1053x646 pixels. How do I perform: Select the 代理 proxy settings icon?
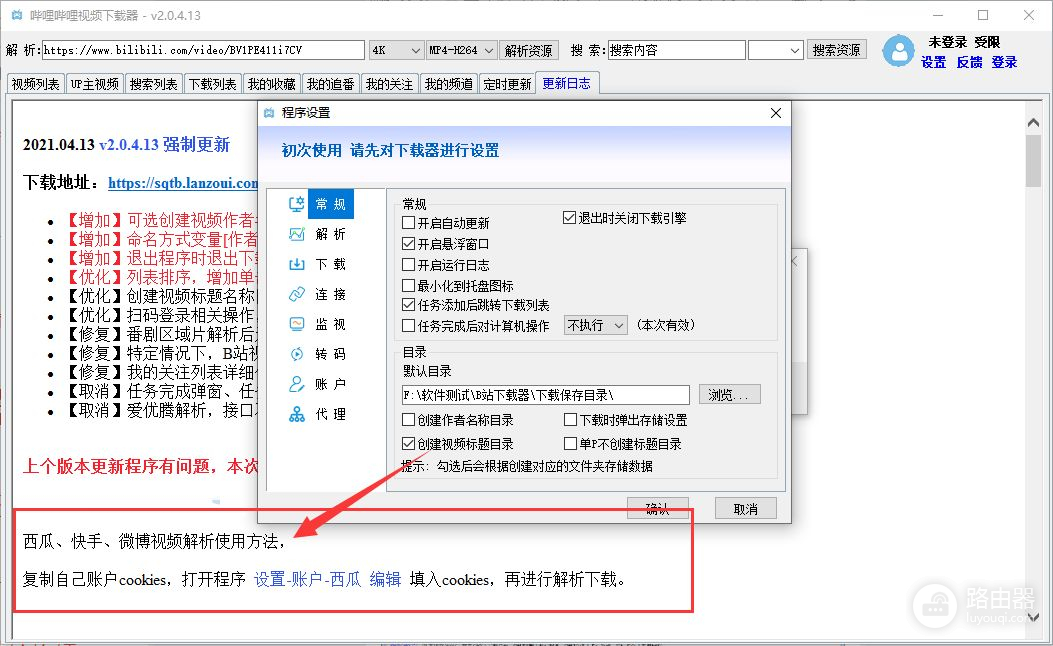(296, 414)
